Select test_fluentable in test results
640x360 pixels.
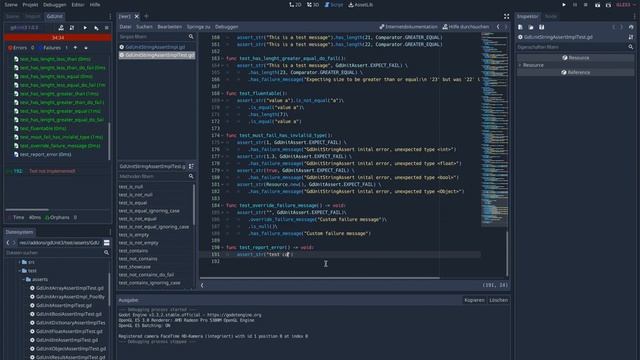[43, 128]
